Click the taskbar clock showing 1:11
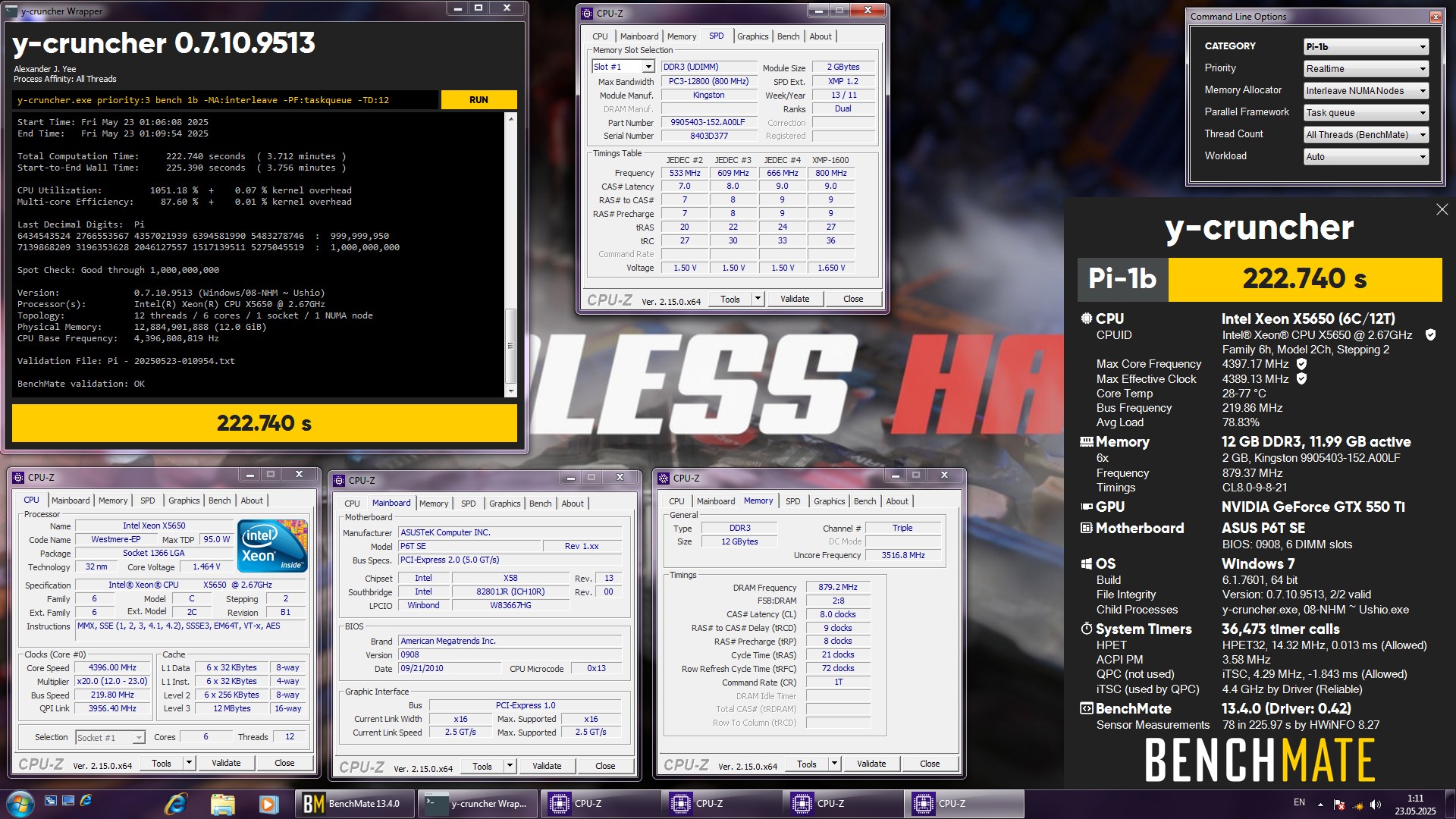 click(1415, 804)
